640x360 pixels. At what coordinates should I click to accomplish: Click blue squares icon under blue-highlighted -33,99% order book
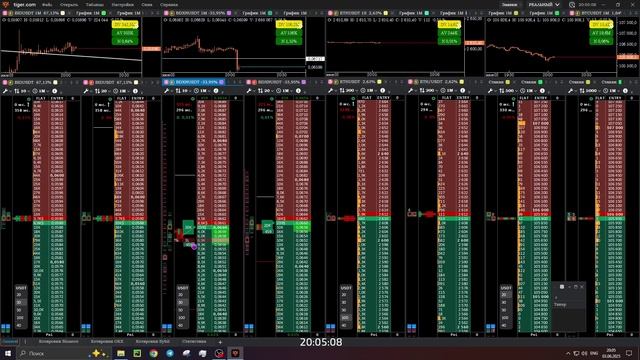point(167,327)
